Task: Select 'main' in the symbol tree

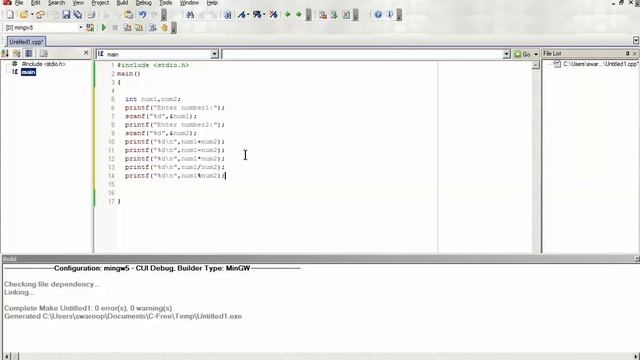Action: point(28,72)
